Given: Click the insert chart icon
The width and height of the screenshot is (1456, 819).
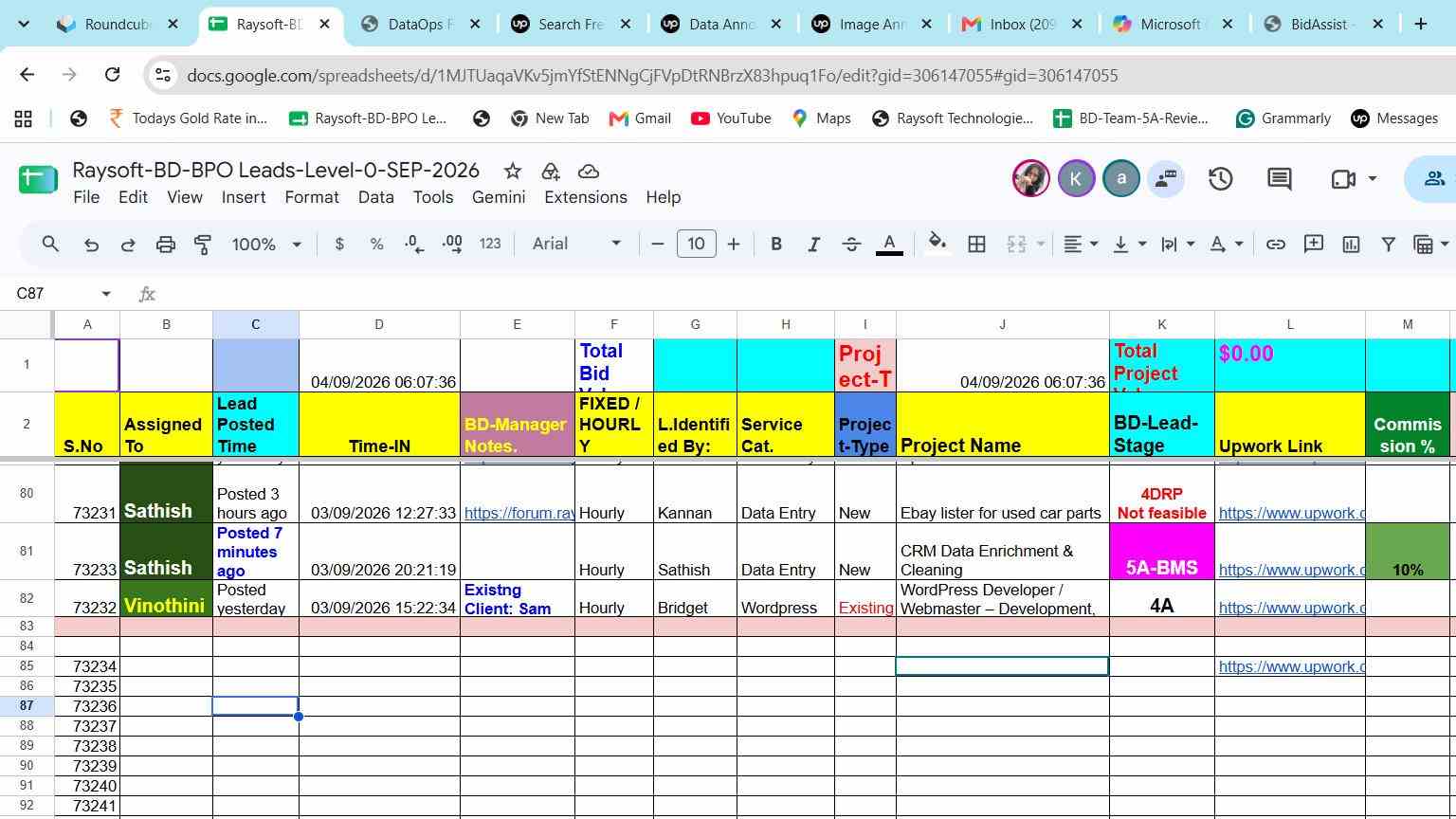Looking at the screenshot, I should [1351, 245].
